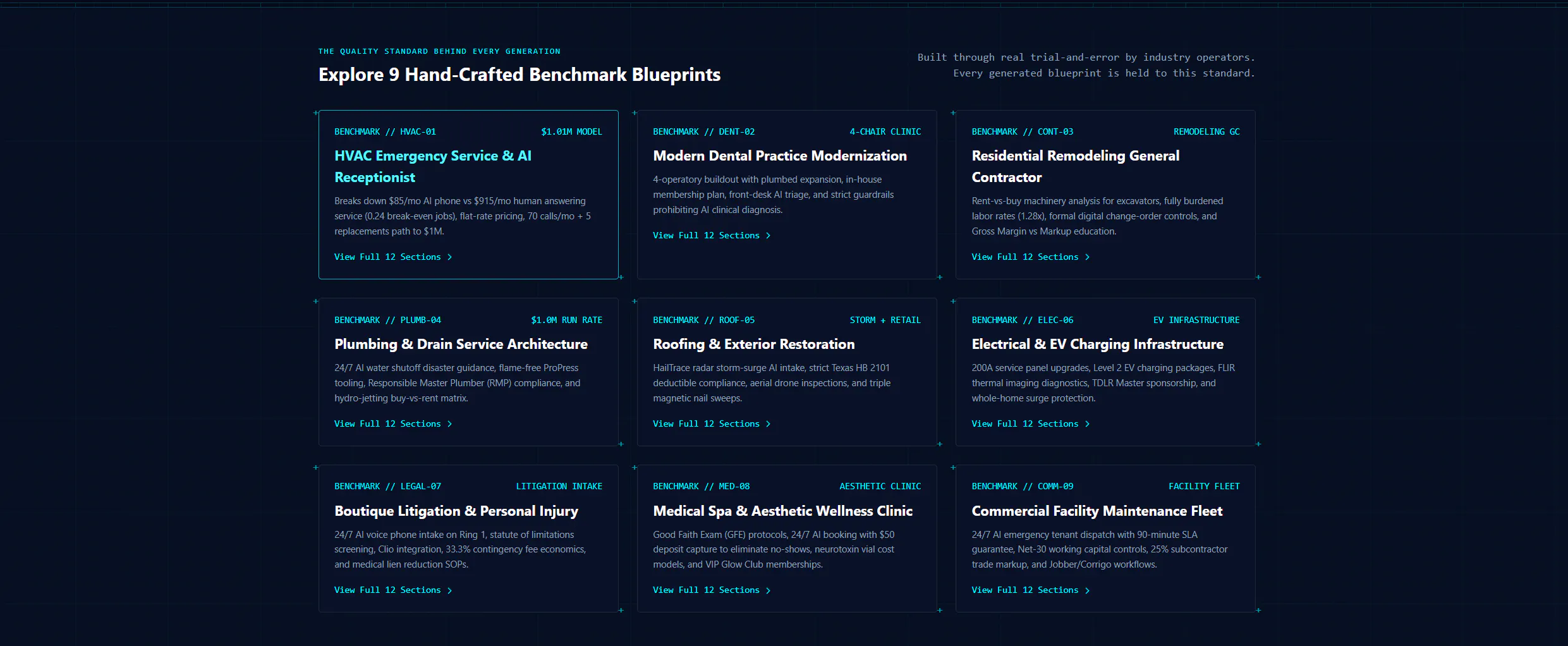Open View Full 12 Sections under Modern Dental Practice
This screenshot has height=646, width=1568.
[x=712, y=236]
